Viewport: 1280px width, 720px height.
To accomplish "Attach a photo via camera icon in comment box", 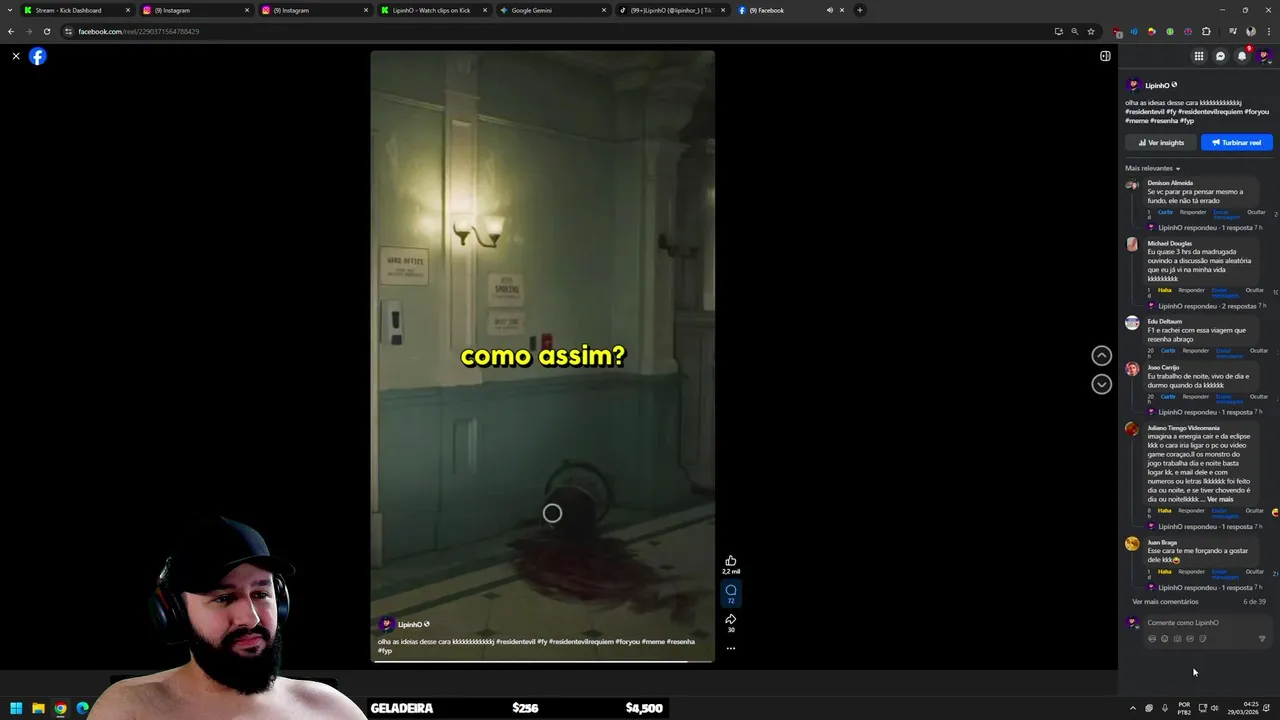I will [x=1177, y=638].
